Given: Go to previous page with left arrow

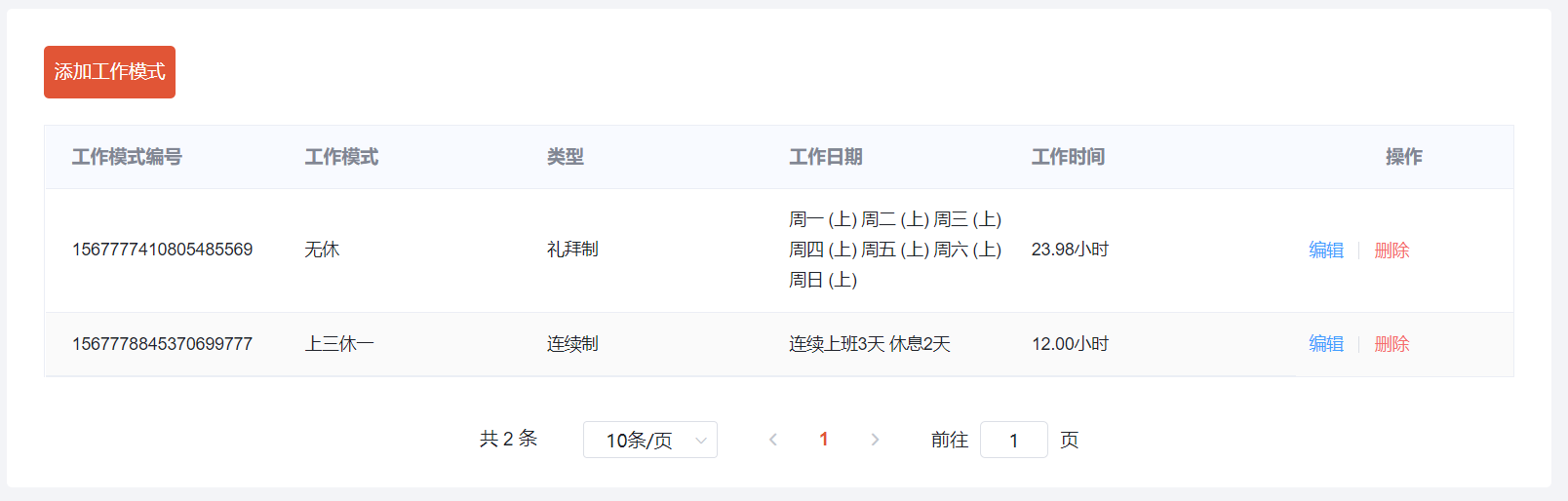Looking at the screenshot, I should [773, 440].
